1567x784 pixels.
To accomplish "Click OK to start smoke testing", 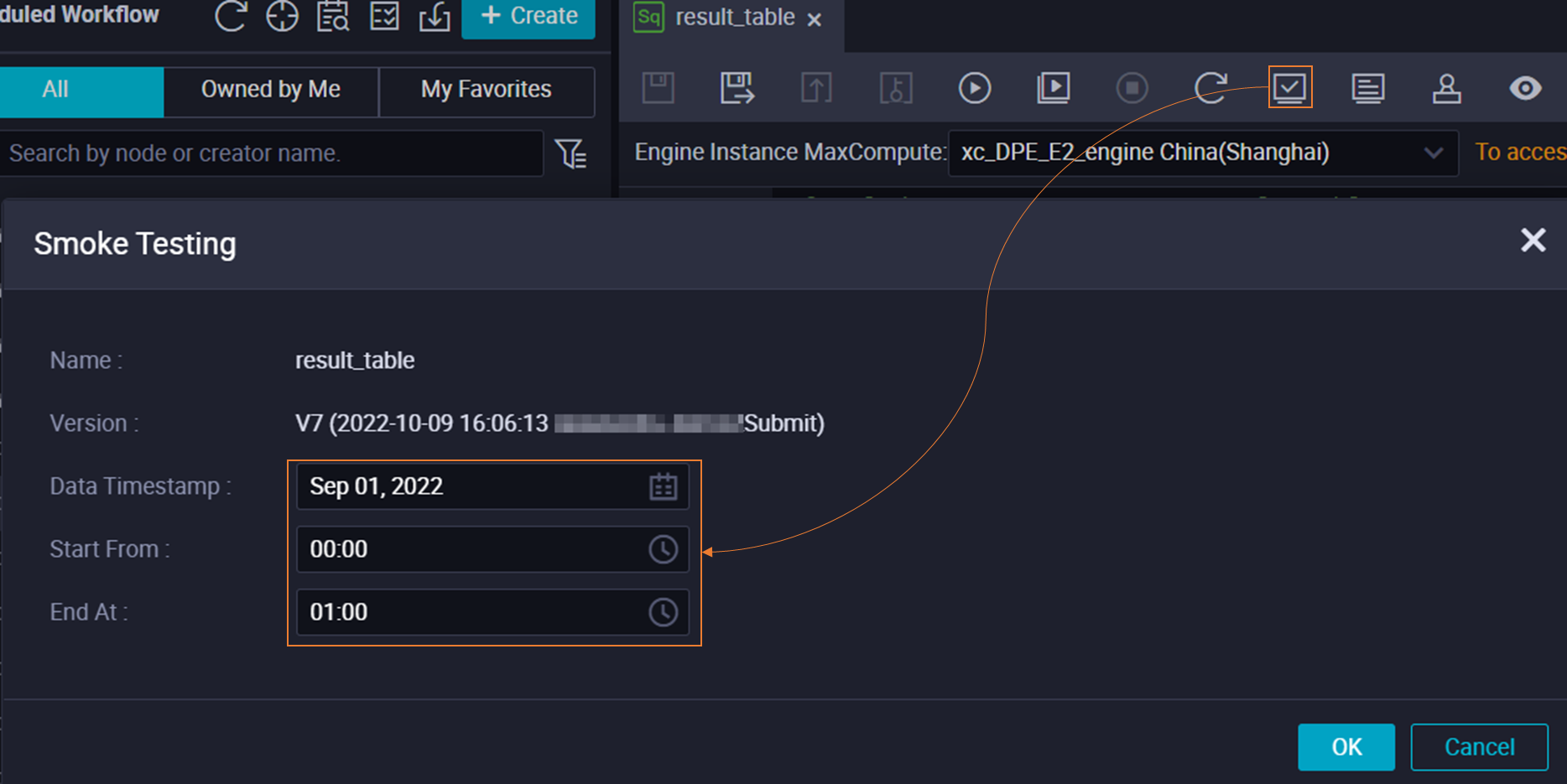I will pyautogui.click(x=1346, y=747).
